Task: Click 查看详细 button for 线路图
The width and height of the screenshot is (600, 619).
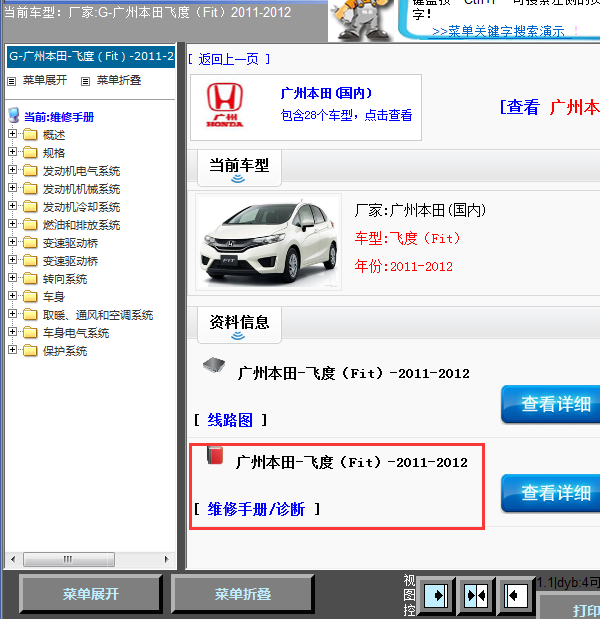Action: click(551, 404)
